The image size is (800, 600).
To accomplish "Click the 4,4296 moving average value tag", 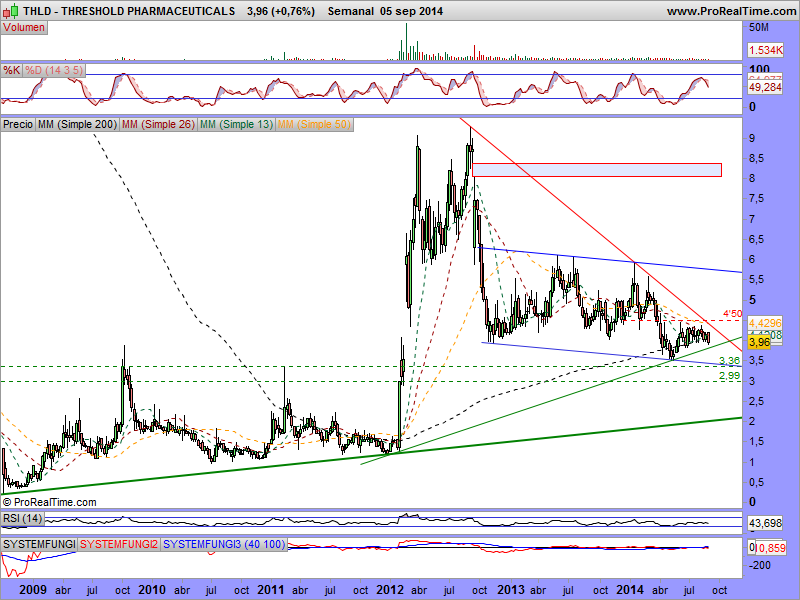I will point(765,323).
